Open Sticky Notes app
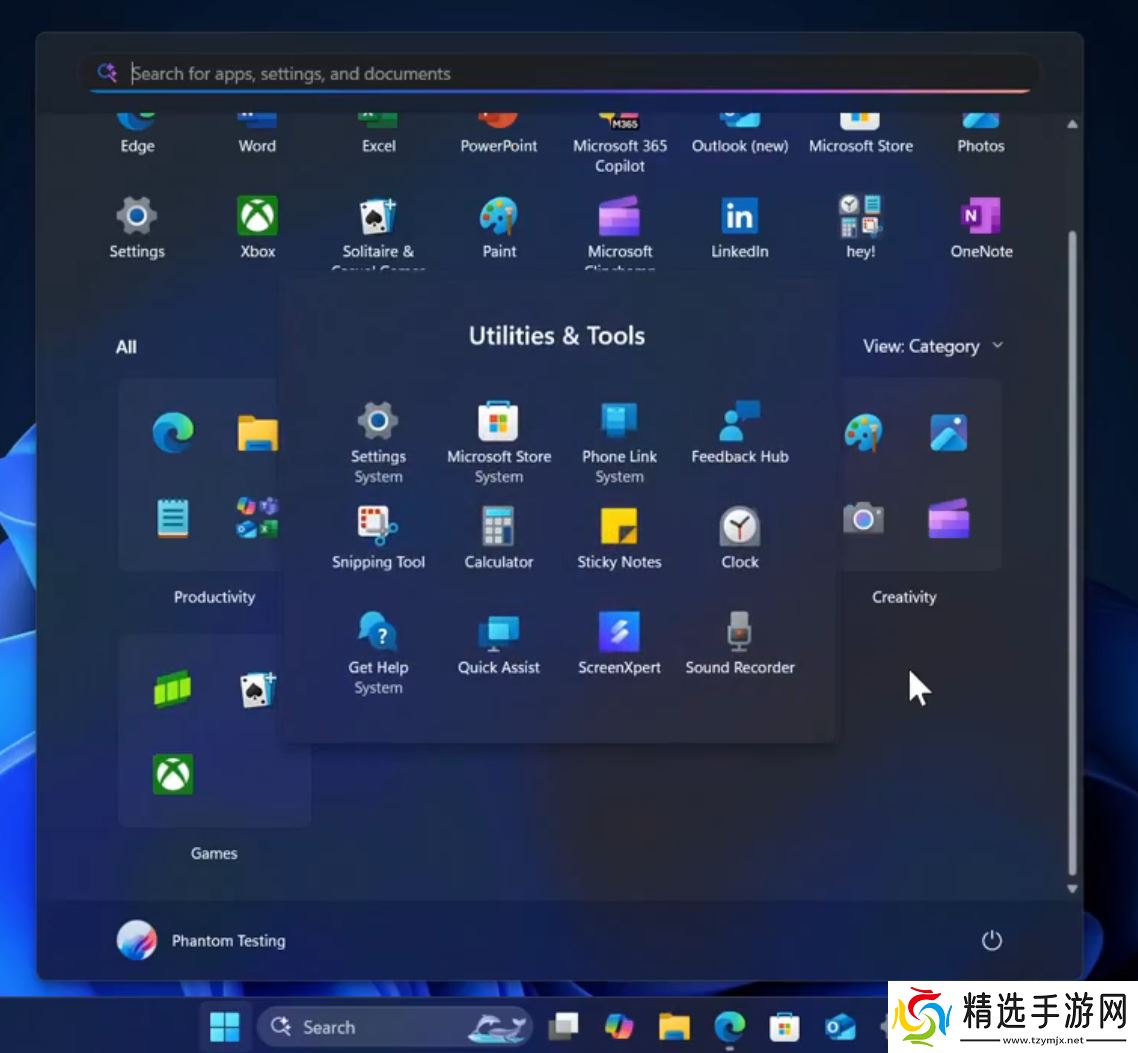The height and width of the screenshot is (1053, 1138). click(x=619, y=537)
